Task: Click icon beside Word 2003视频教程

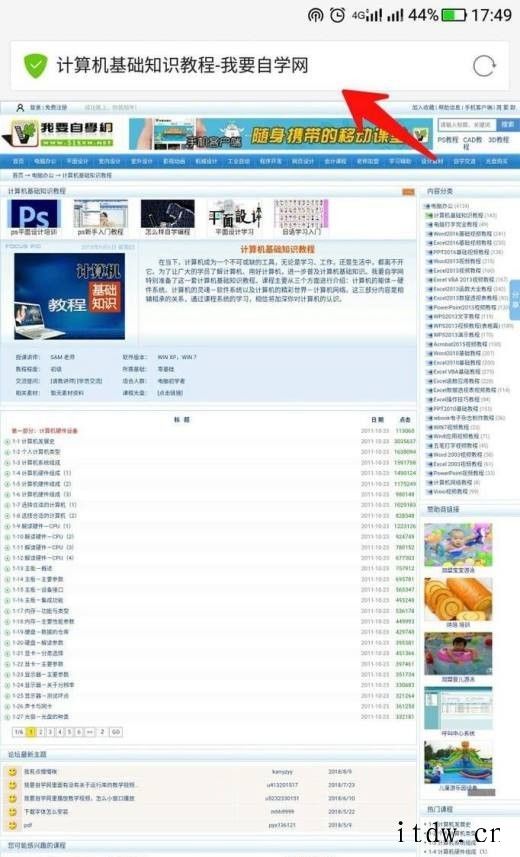Action: coord(430,455)
